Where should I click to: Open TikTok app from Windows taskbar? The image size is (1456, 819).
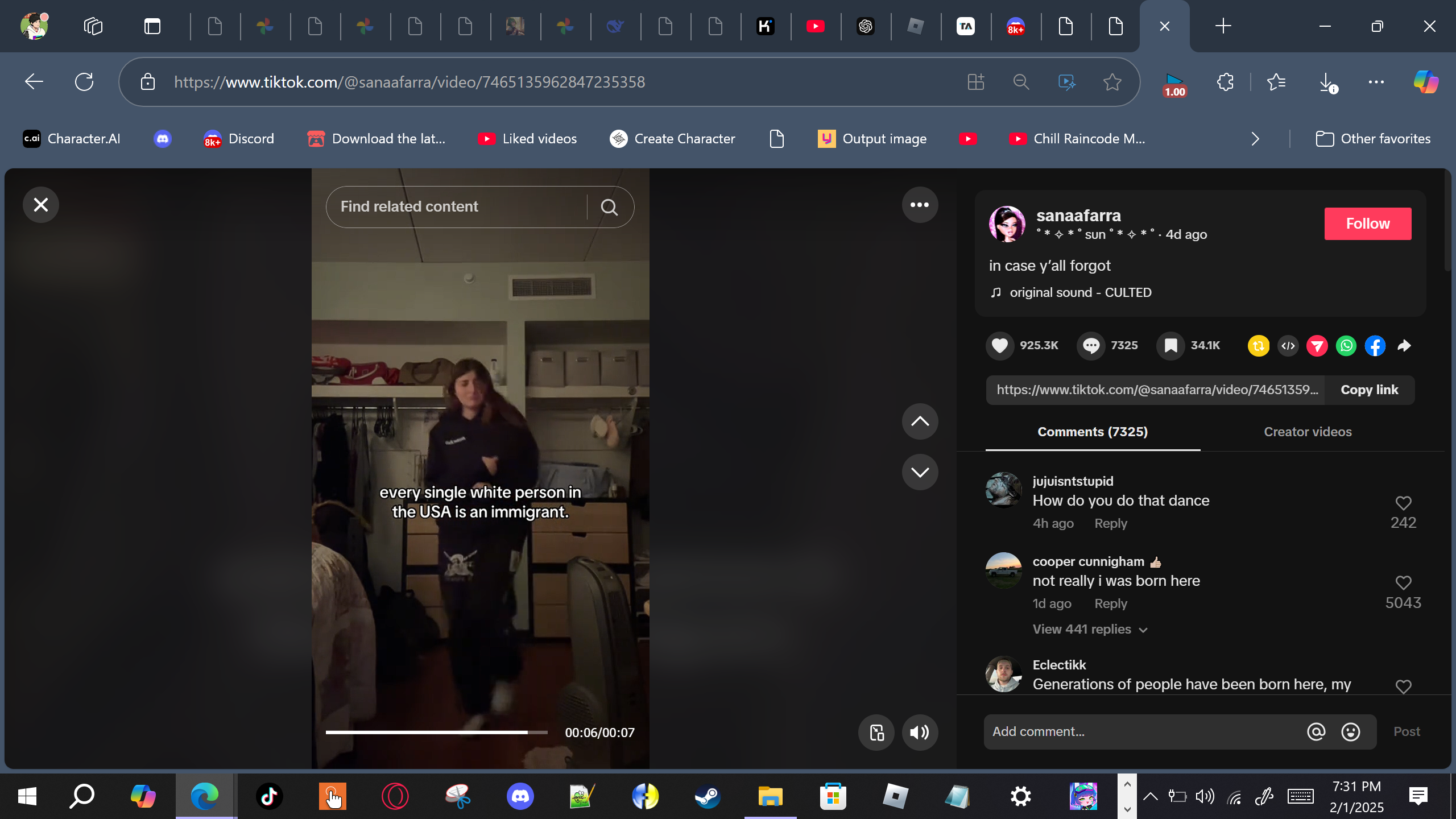[269, 796]
